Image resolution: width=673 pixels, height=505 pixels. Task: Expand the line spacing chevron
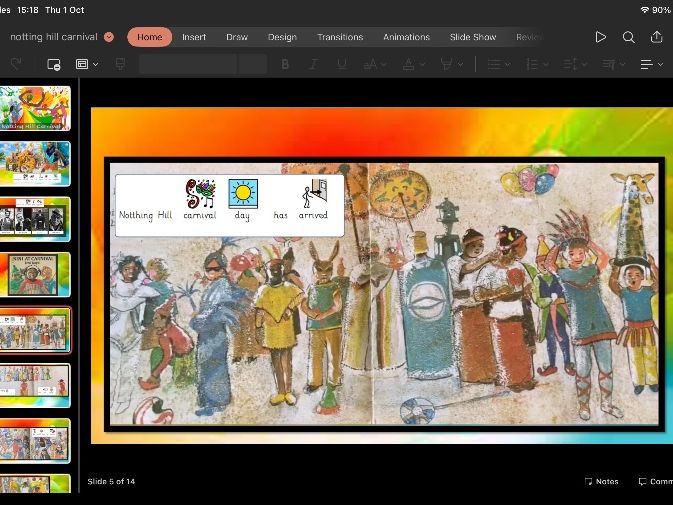coord(584,65)
